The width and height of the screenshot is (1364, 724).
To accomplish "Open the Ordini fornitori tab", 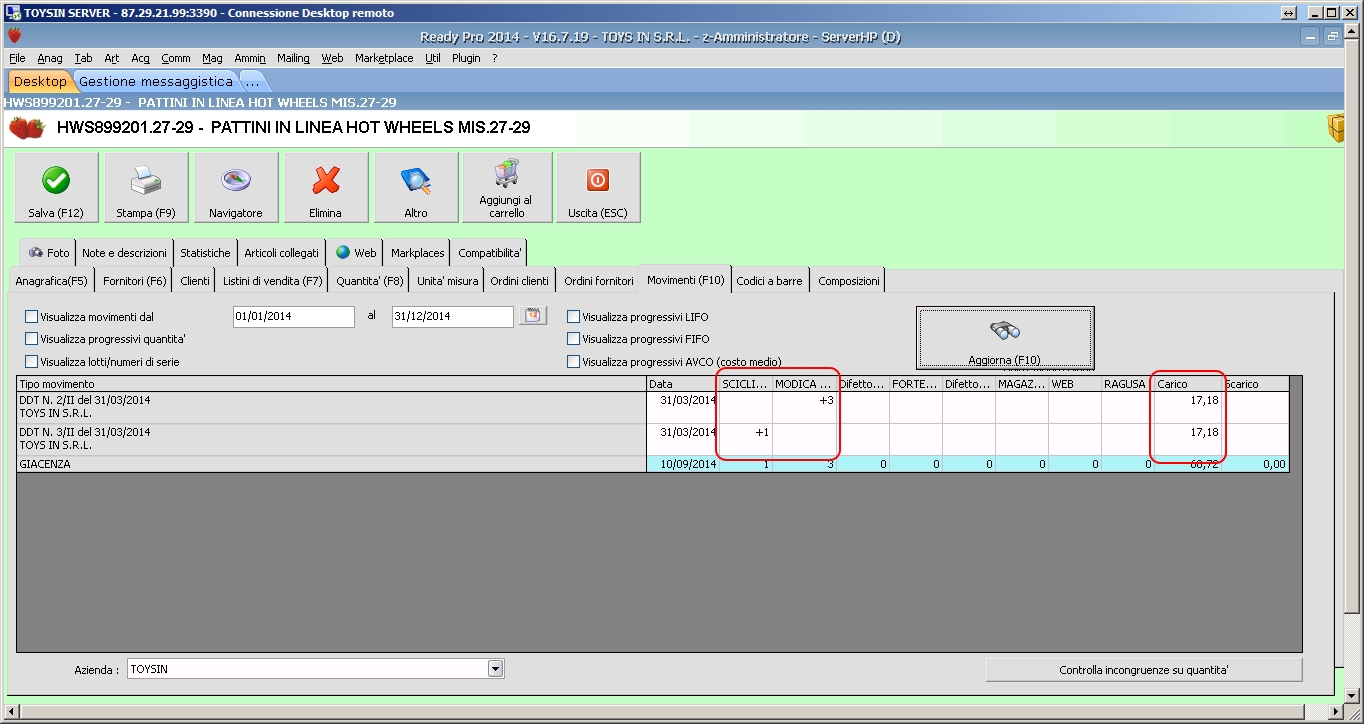I will tap(599, 281).
